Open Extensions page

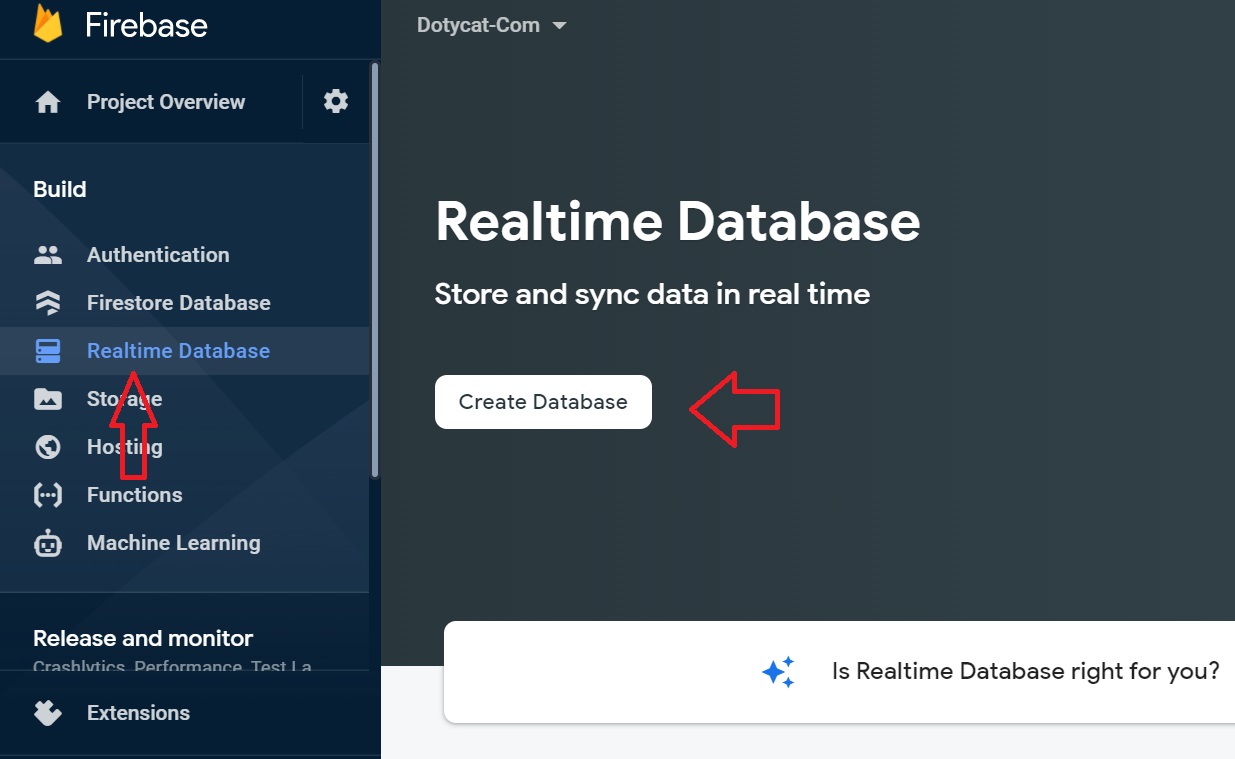tap(138, 713)
